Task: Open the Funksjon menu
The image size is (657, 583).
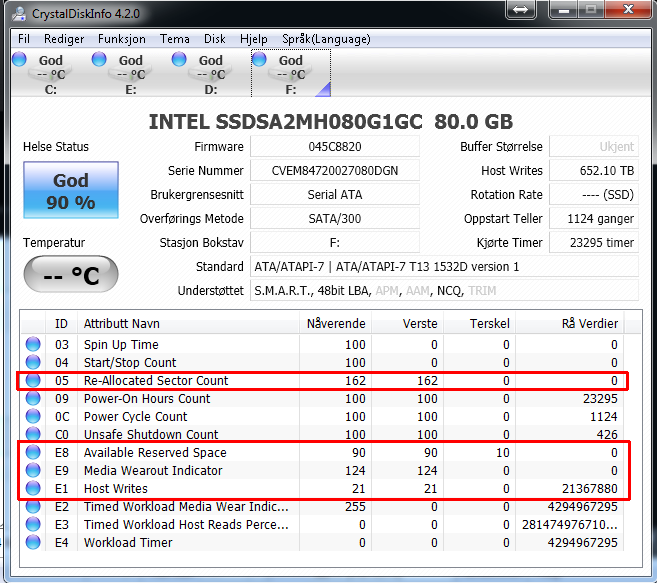Action: coord(122,39)
